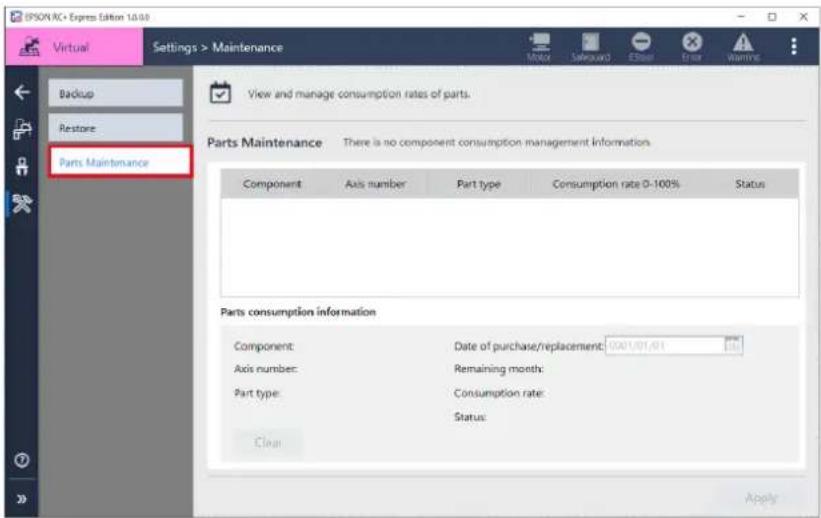Click the Virtual robot connection icon
This screenshot has width=821, height=518.
29,47
